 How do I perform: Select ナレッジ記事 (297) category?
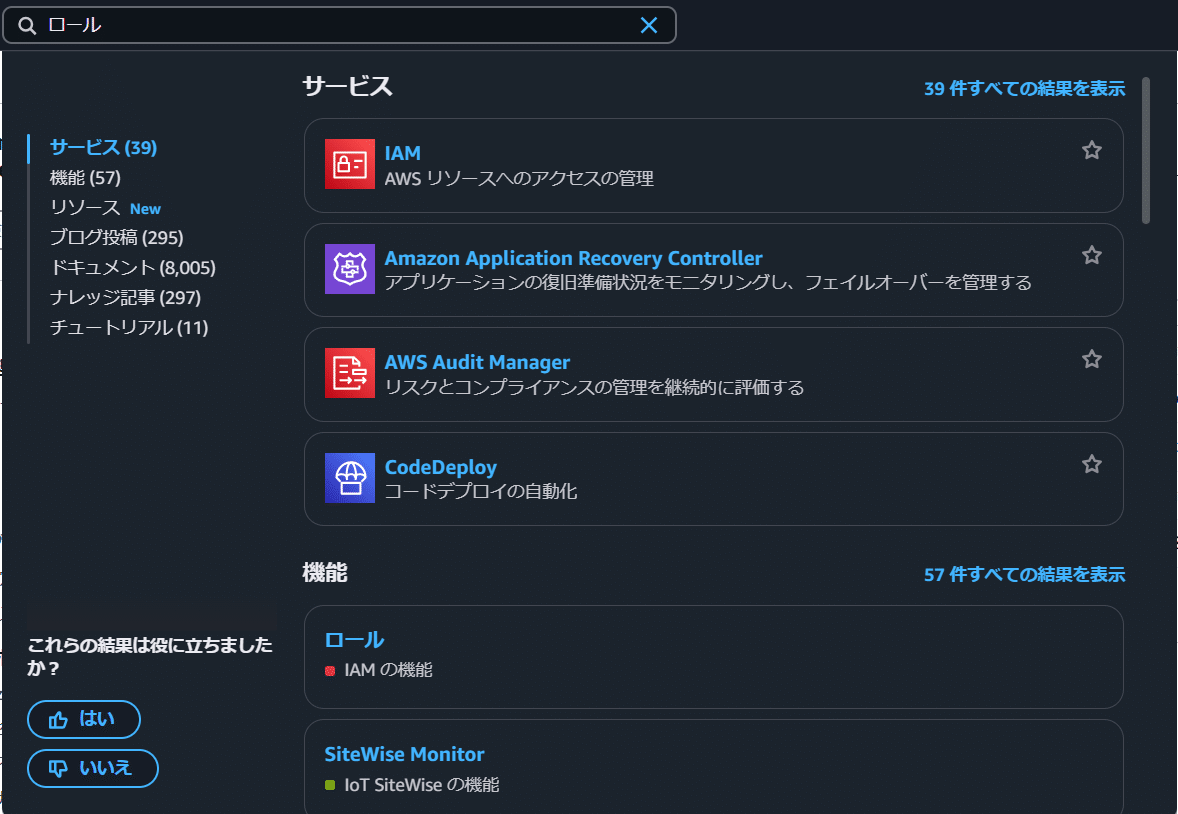[125, 298]
